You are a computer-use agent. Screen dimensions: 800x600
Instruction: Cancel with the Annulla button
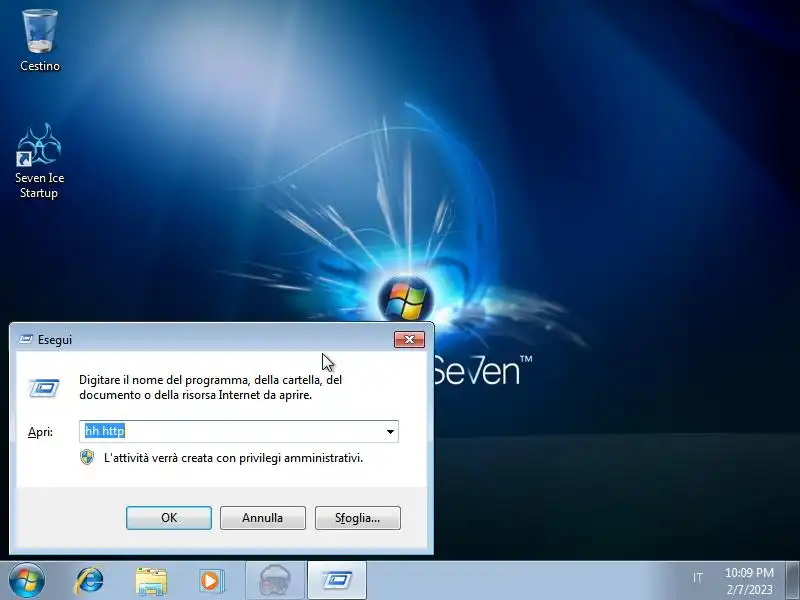pos(263,518)
